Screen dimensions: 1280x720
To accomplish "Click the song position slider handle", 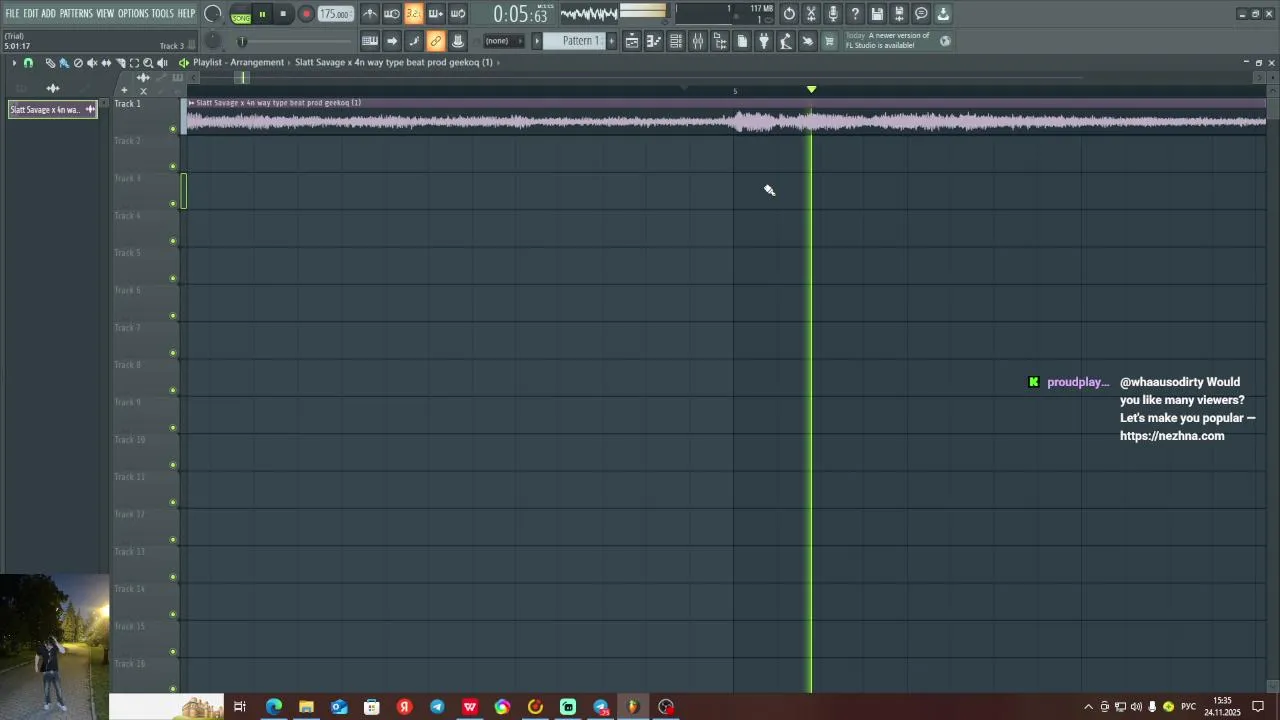I will 241,41.
